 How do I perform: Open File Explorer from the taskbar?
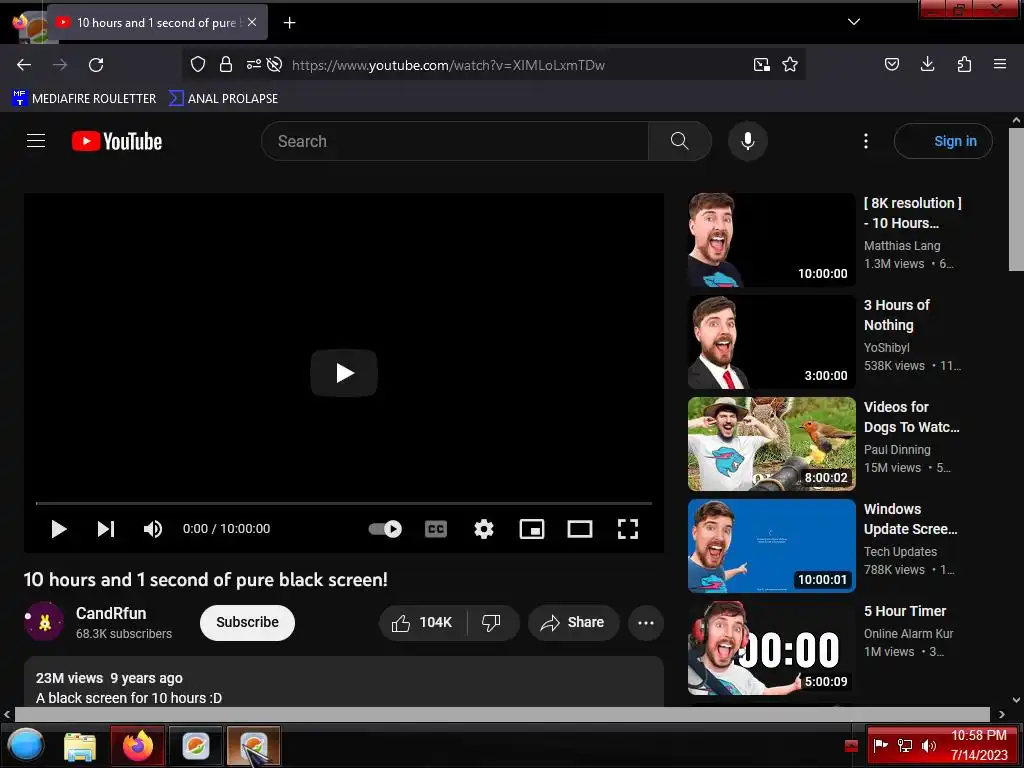click(80, 746)
